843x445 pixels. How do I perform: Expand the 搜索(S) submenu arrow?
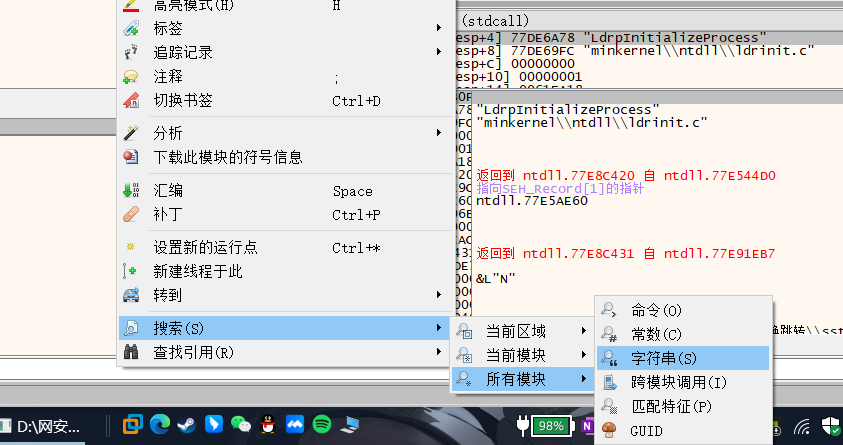click(439, 328)
